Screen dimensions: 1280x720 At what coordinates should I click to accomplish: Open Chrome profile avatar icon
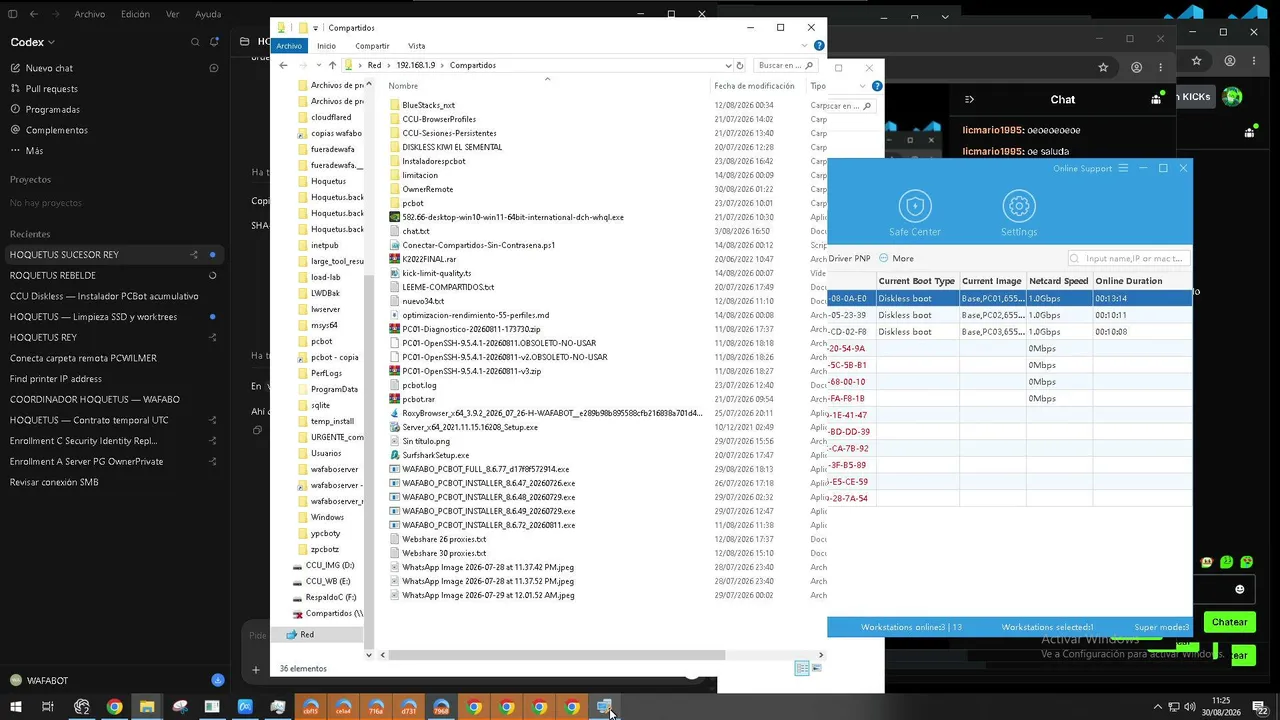point(1137,68)
